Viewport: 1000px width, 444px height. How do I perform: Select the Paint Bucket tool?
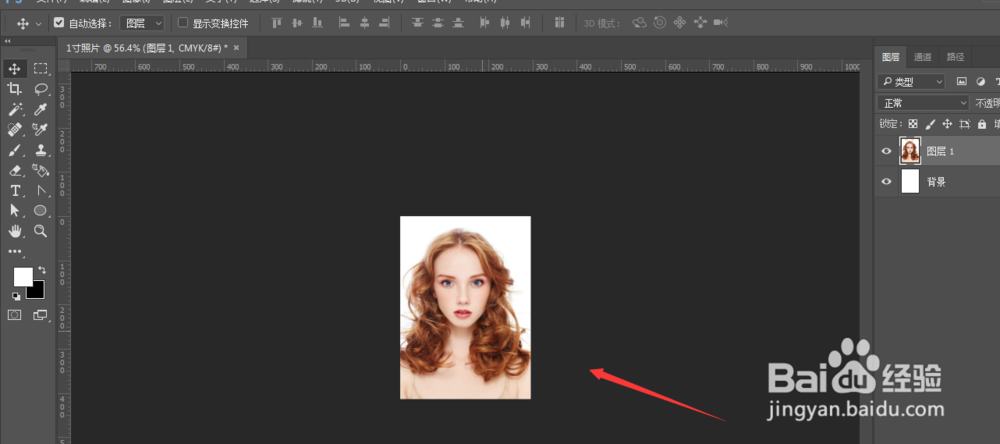point(41,170)
